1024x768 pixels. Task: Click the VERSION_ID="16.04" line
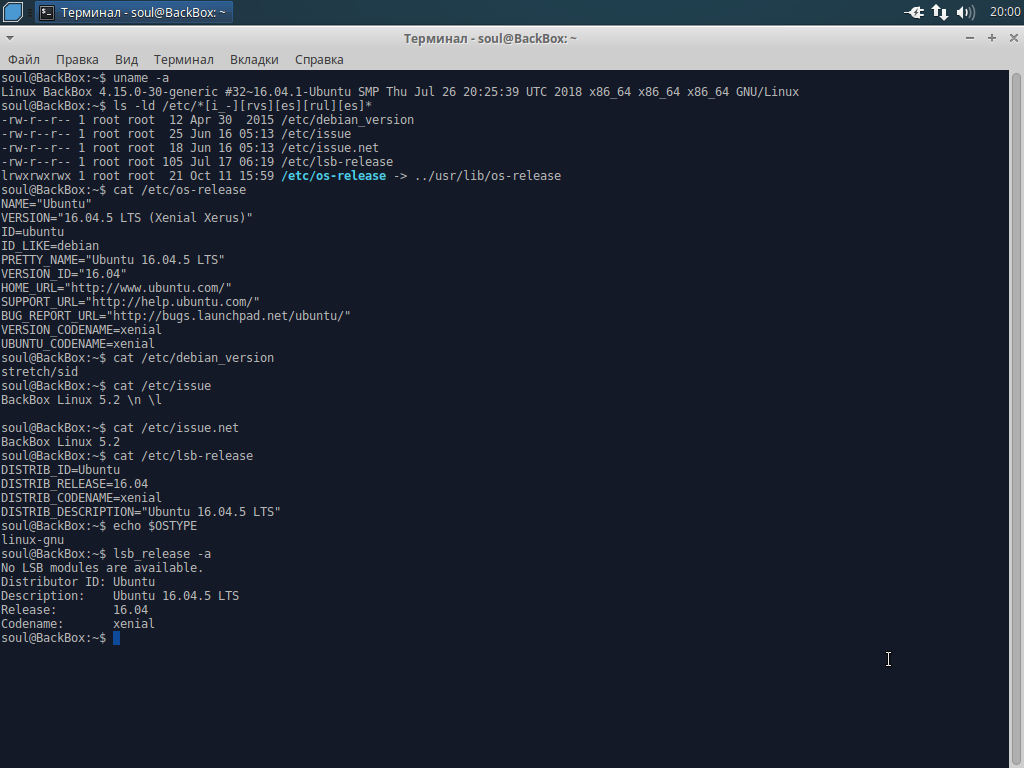coord(63,274)
